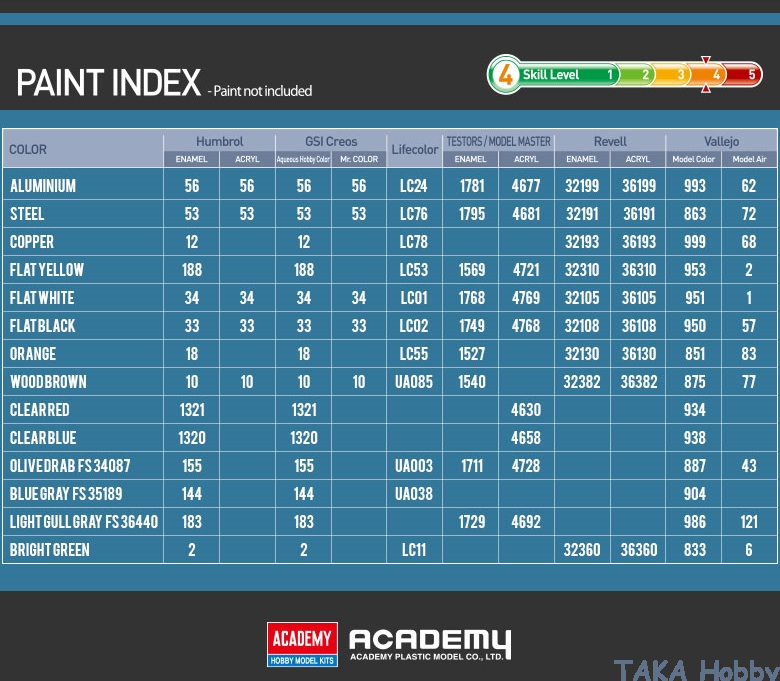Click the red Academy Hobby Model Kits logo

(302, 644)
